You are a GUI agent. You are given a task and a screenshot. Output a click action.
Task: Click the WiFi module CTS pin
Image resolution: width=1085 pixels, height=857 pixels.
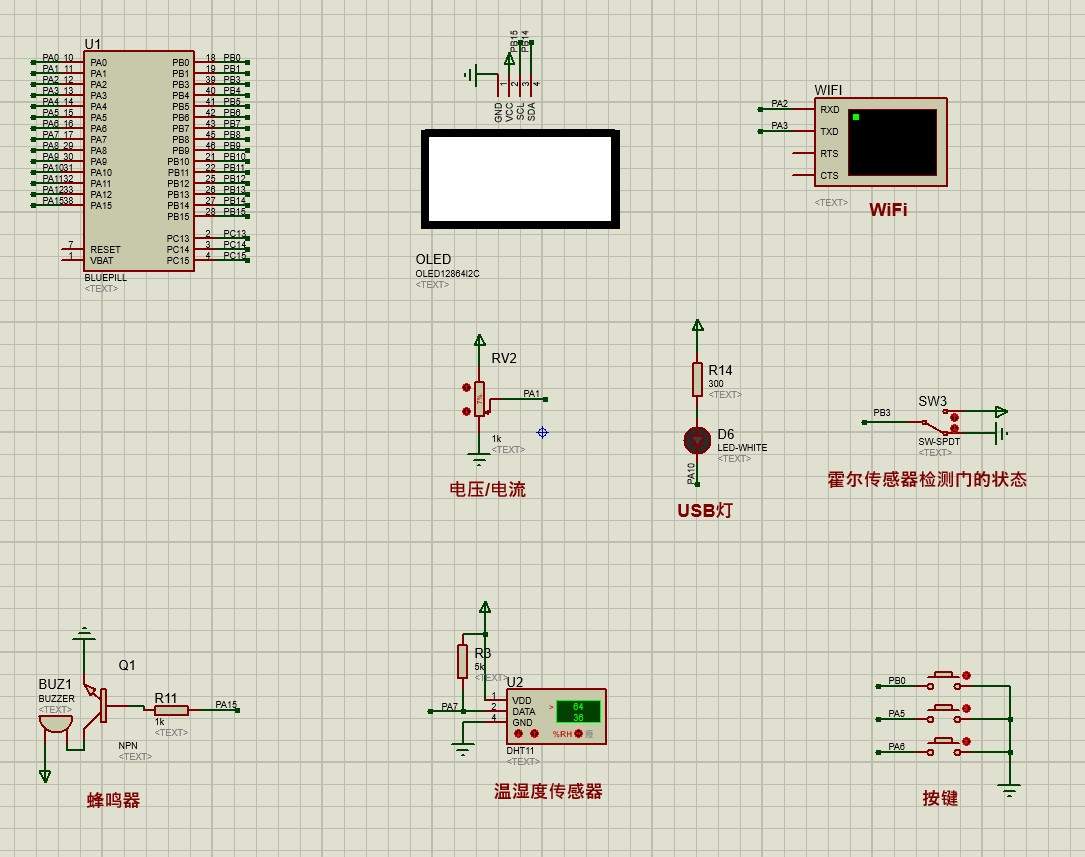pos(829,176)
